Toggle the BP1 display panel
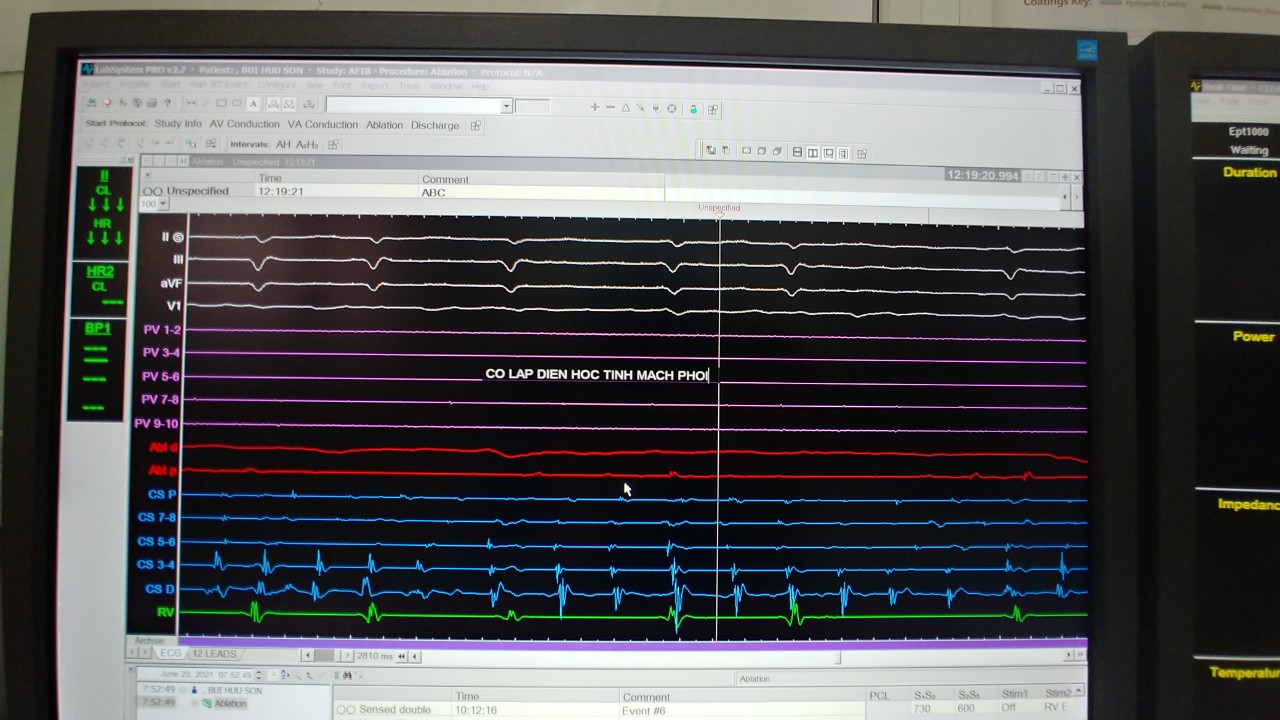1280x720 pixels. [98, 369]
